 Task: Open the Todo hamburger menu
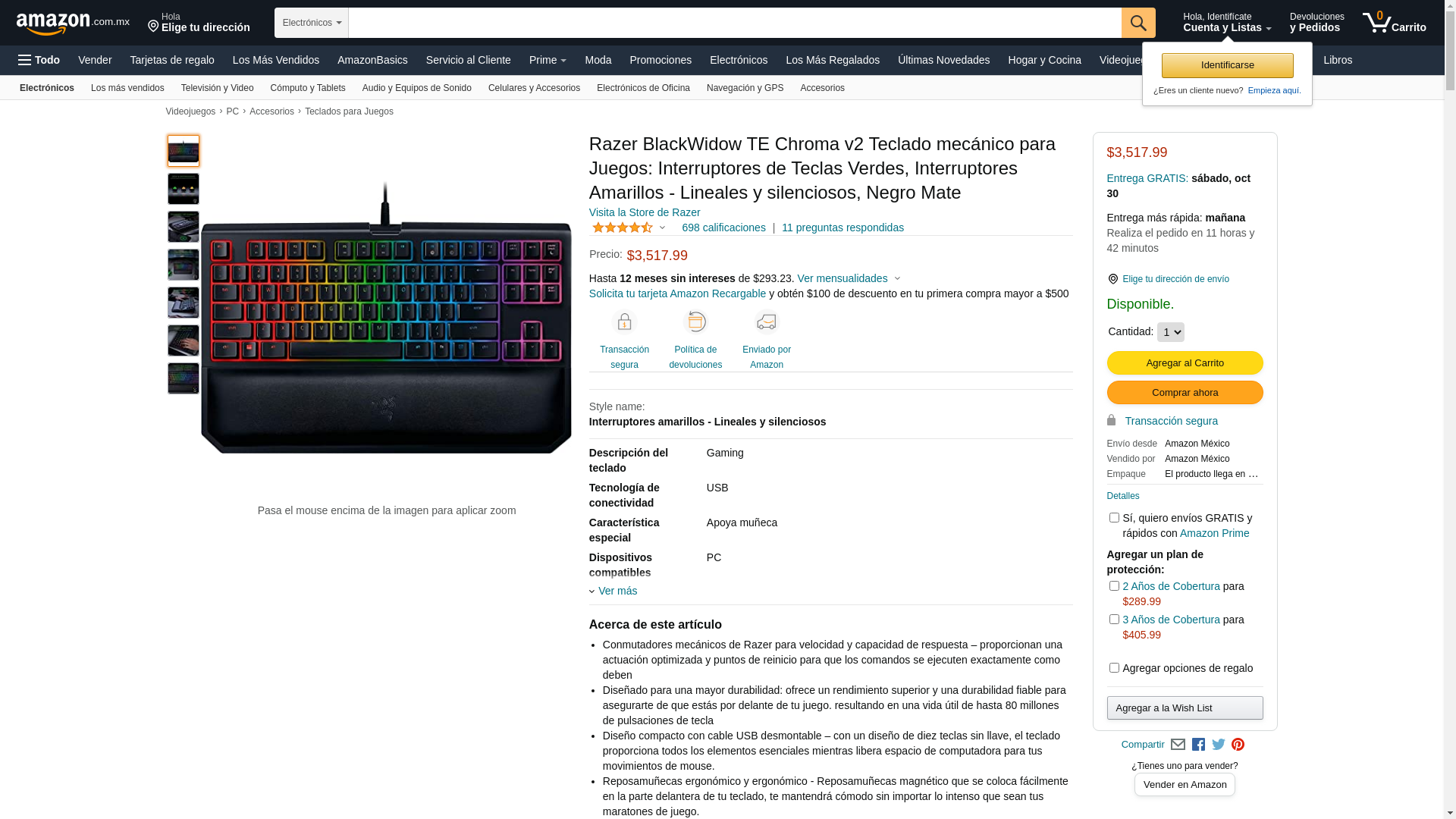click(39, 60)
